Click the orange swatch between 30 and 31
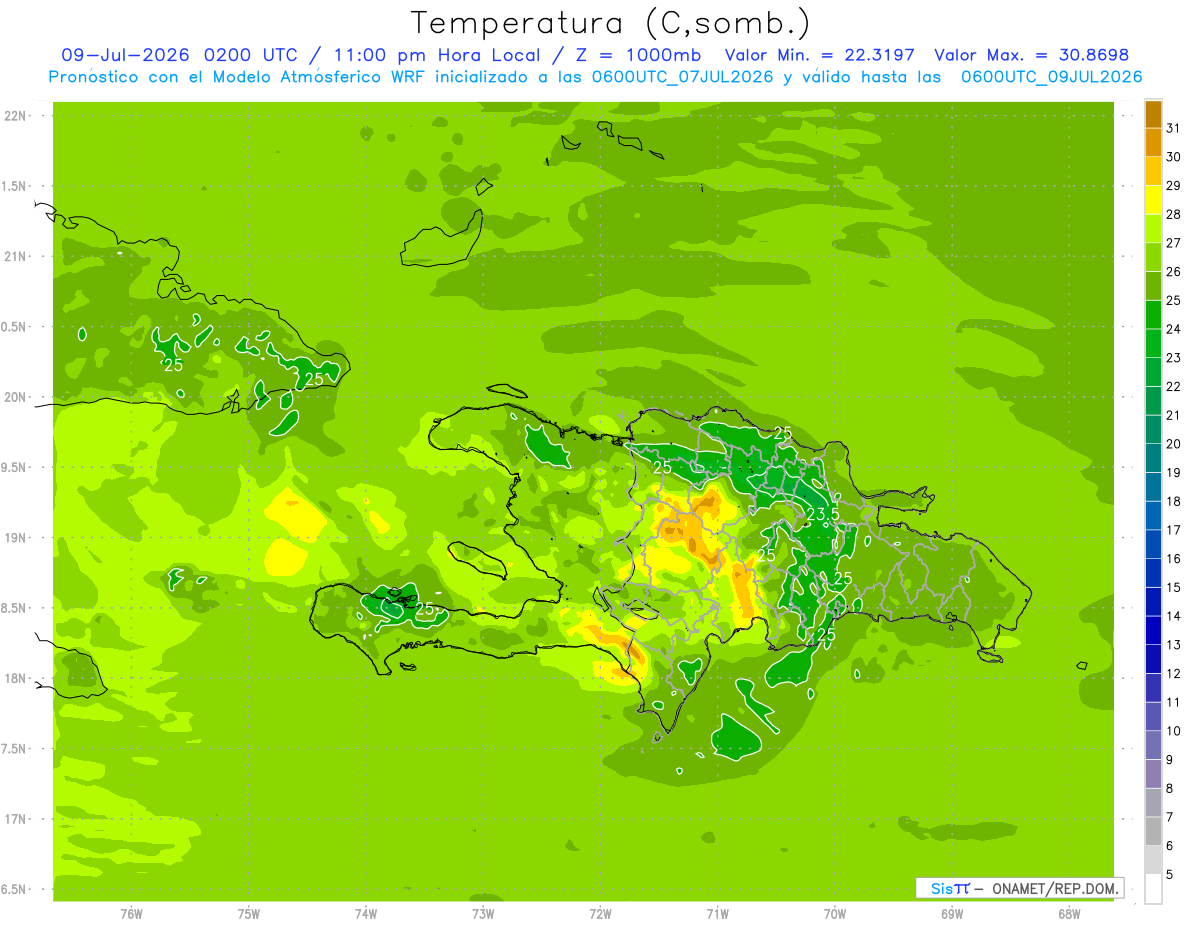The image size is (1200, 927). pyautogui.click(x=1153, y=143)
